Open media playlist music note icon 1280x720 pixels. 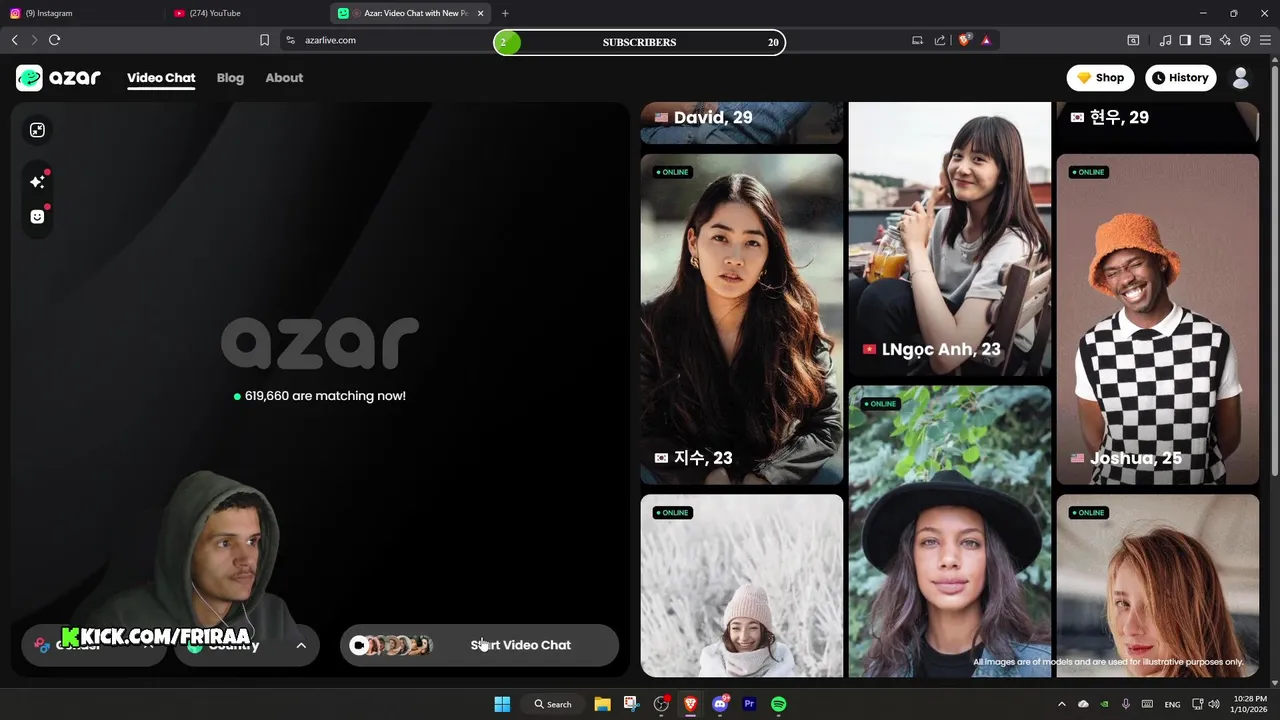coord(1165,40)
